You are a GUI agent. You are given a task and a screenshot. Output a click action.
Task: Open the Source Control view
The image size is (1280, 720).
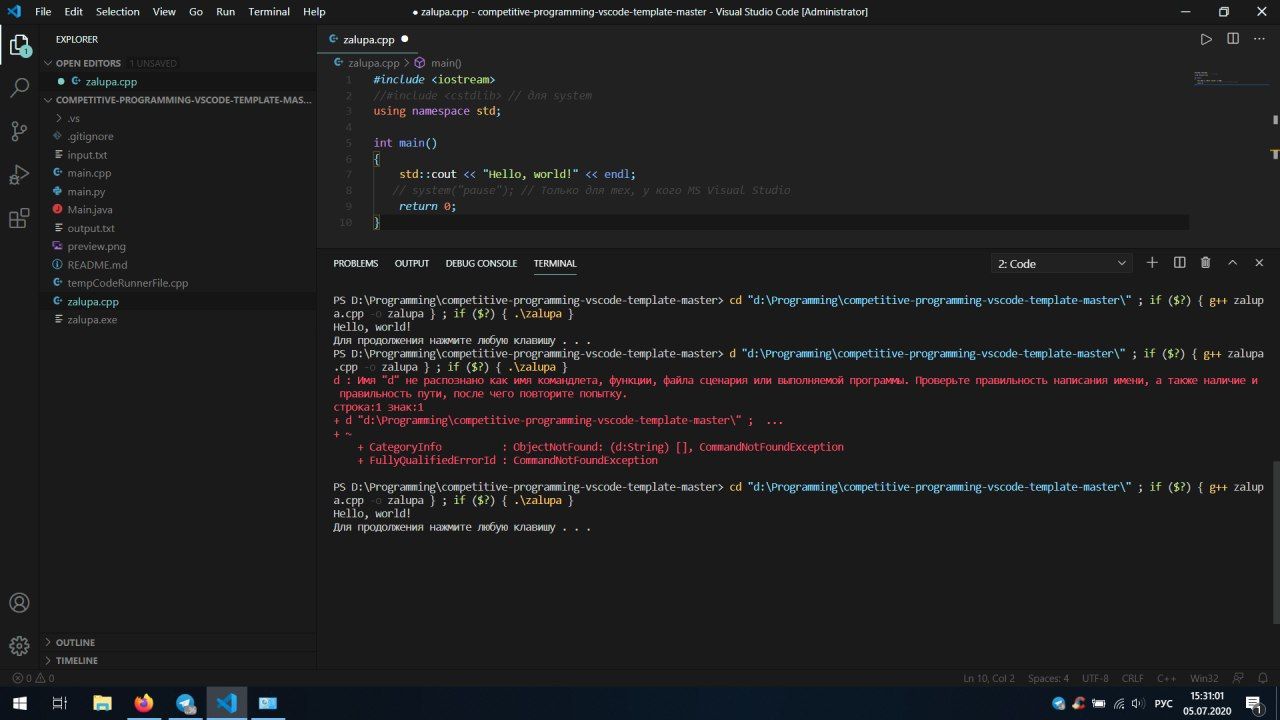click(x=19, y=131)
